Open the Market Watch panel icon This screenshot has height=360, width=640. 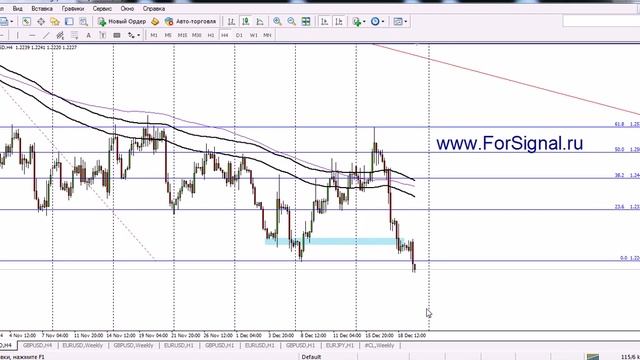click(26, 22)
